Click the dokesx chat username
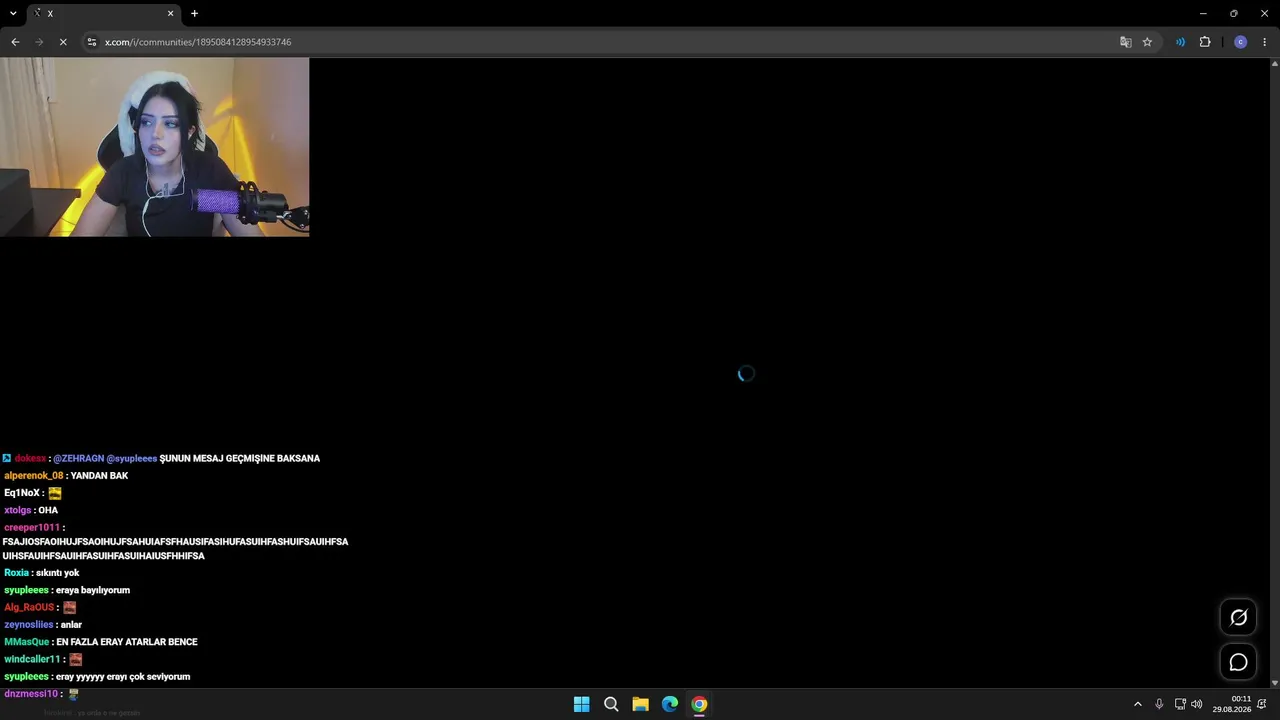 pos(30,458)
